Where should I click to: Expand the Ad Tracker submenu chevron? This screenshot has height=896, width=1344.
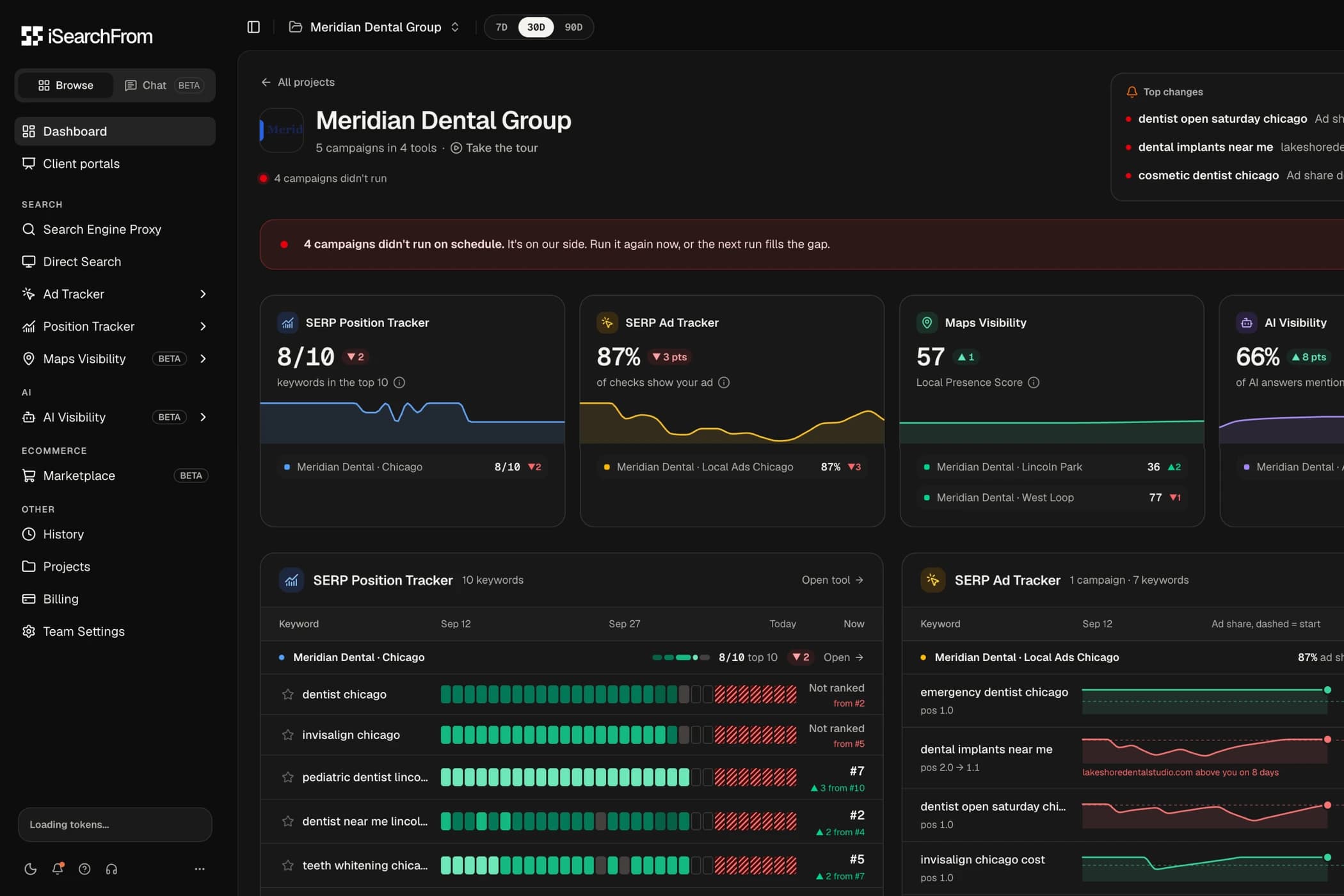(203, 294)
